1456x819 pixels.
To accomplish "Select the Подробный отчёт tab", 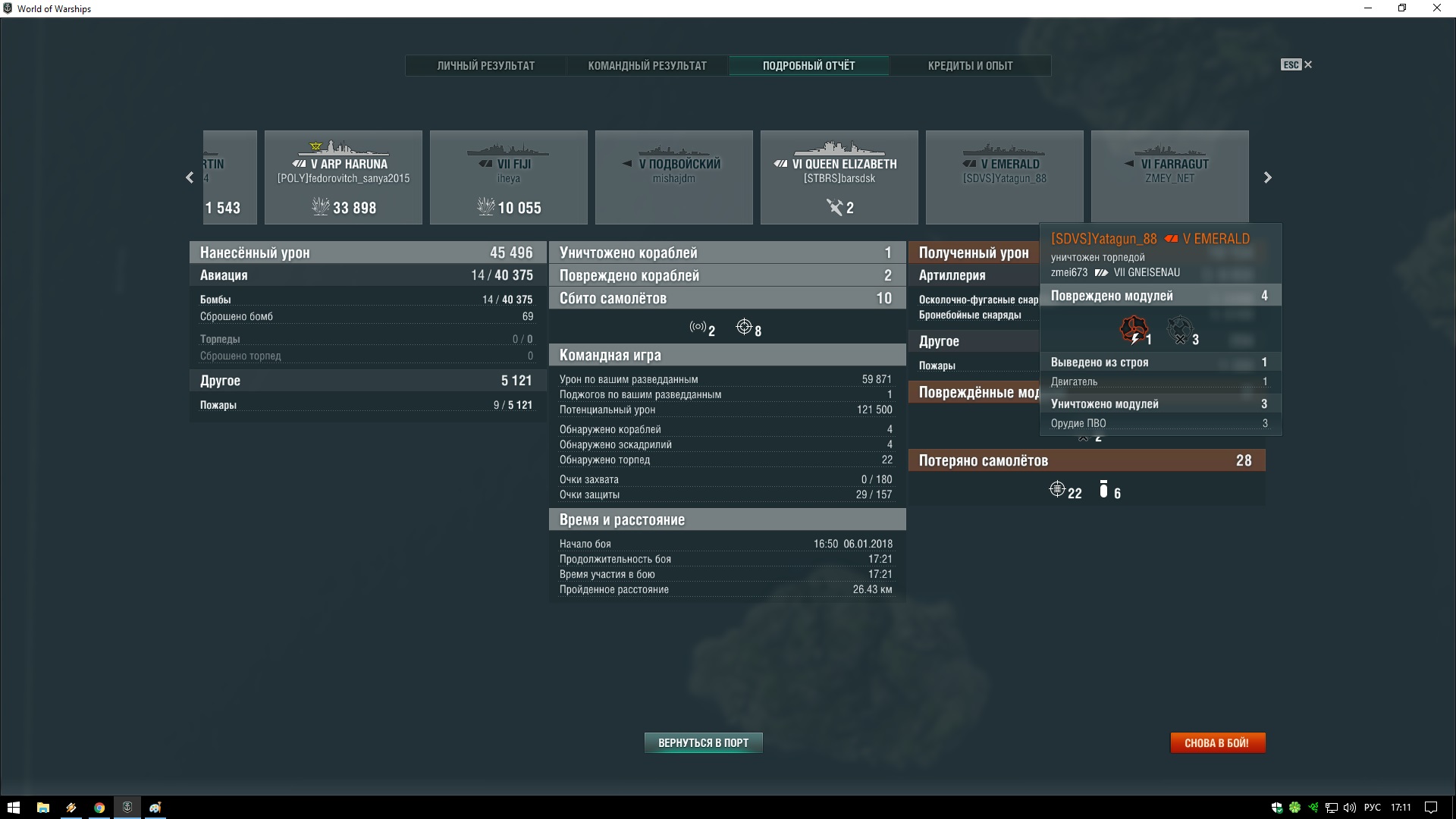I will (808, 66).
